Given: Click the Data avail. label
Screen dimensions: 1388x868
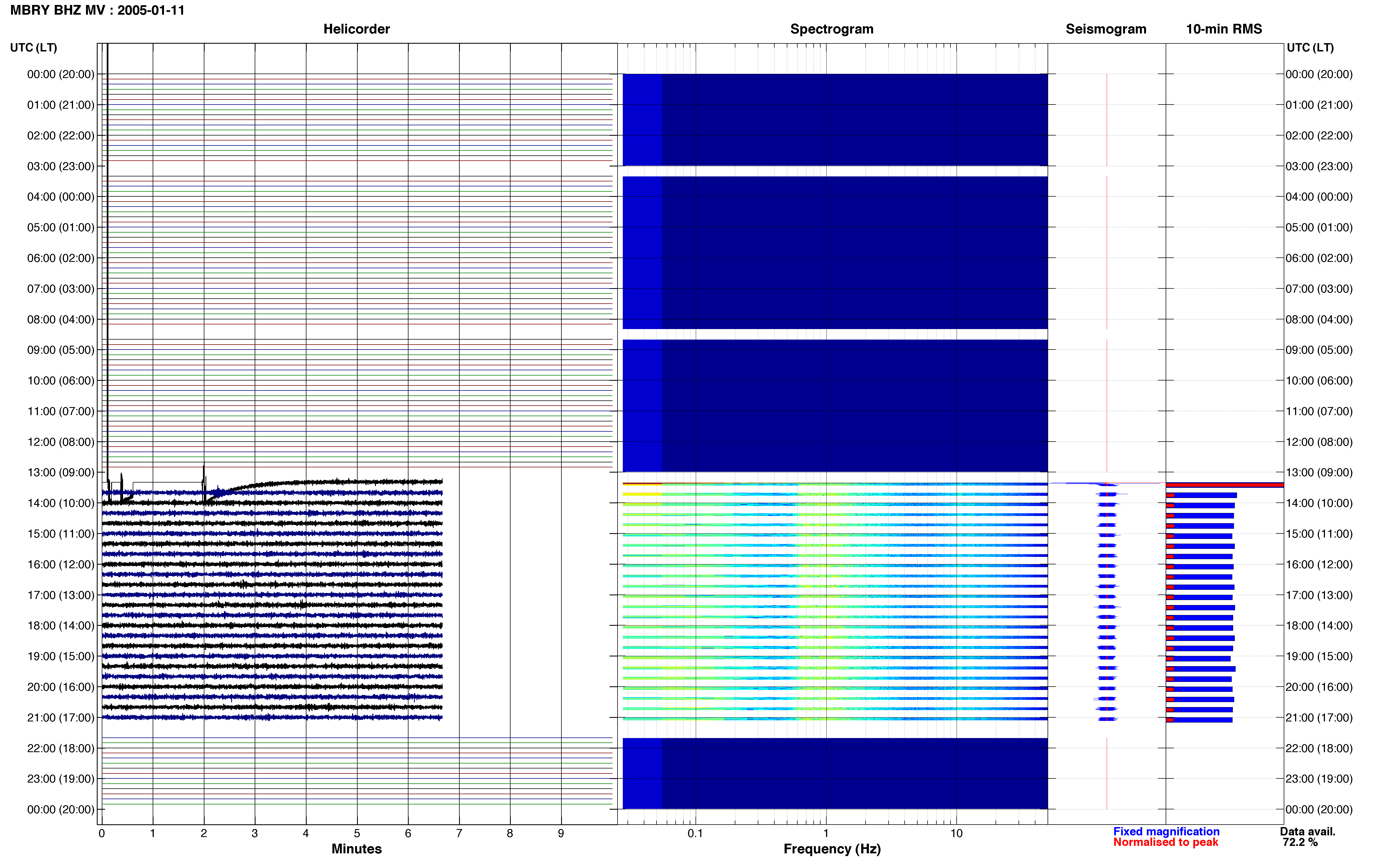Looking at the screenshot, I should pos(1308,831).
